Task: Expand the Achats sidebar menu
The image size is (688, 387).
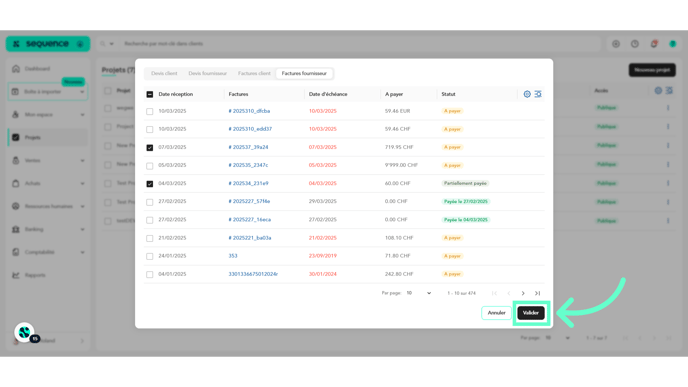Action: [47, 183]
